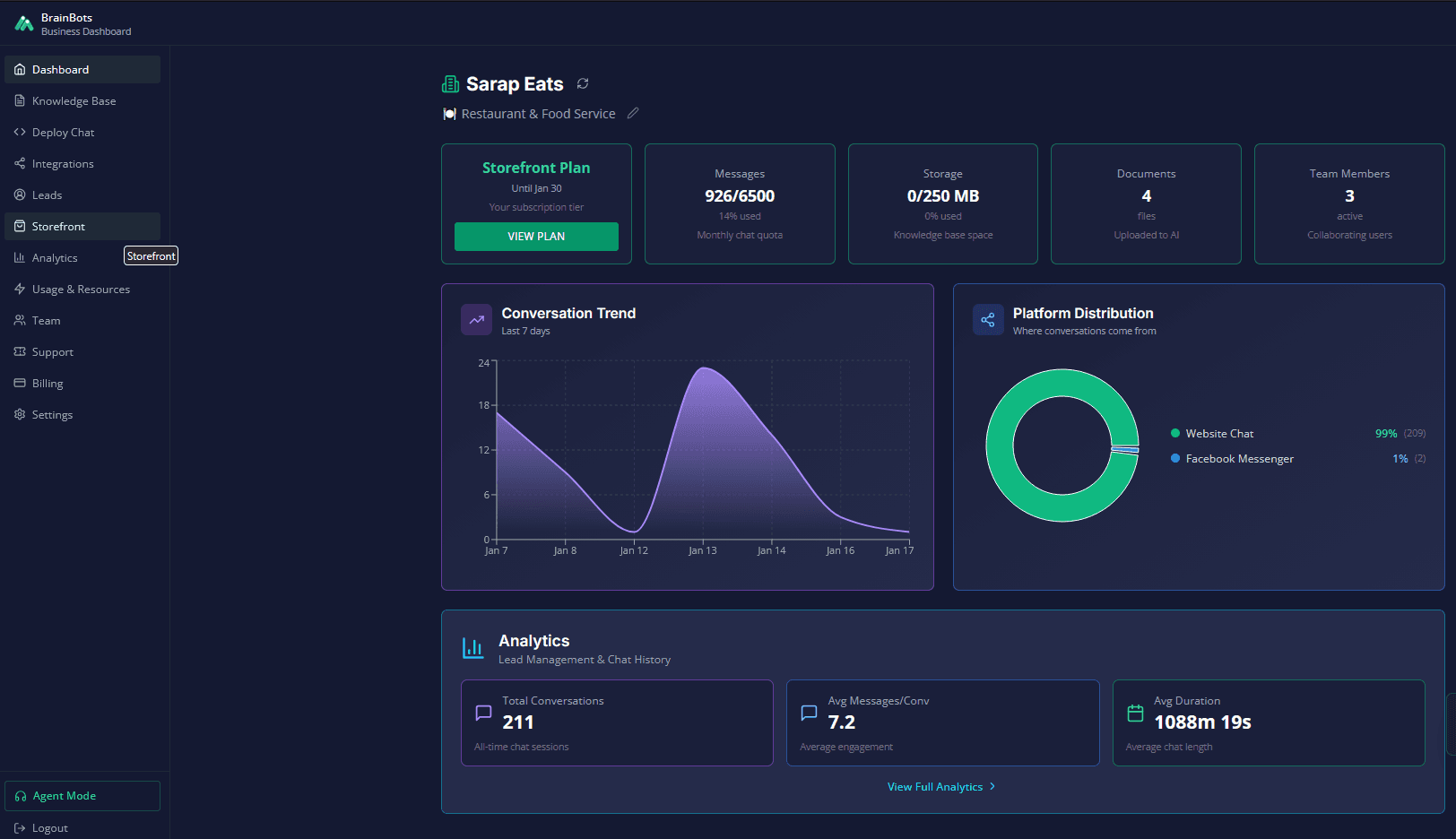
Task: Select the green donut chart segment
Action: click(x=1062, y=381)
